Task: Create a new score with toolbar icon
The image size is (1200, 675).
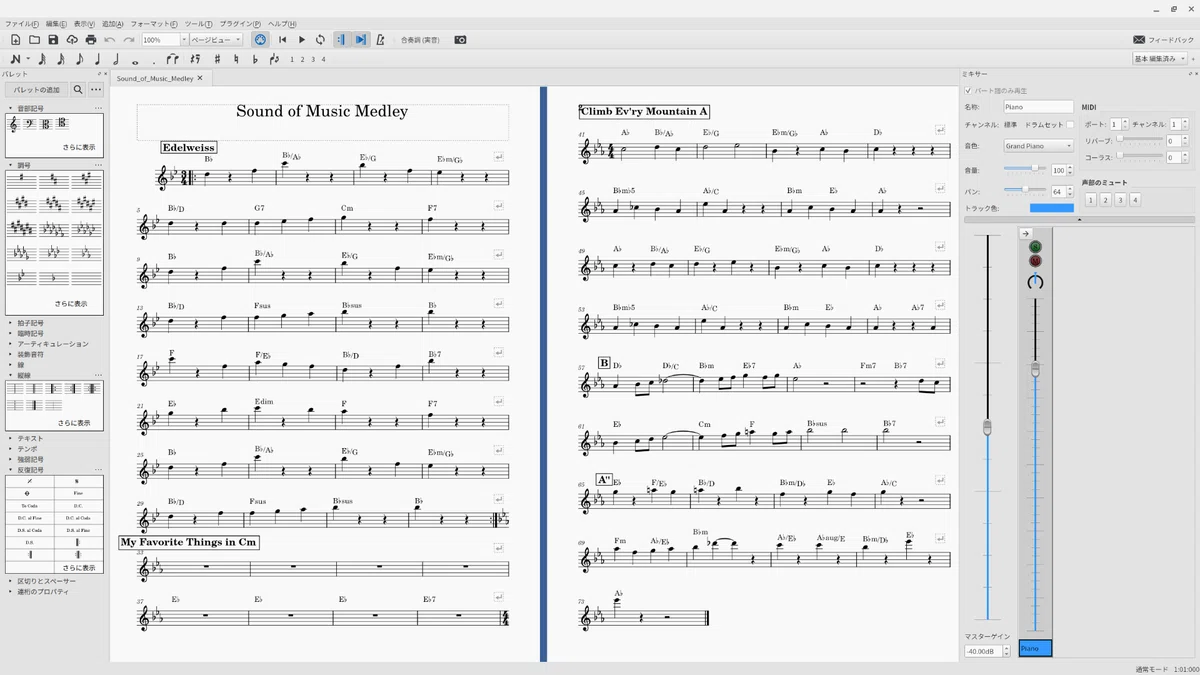Action: click(x=15, y=40)
